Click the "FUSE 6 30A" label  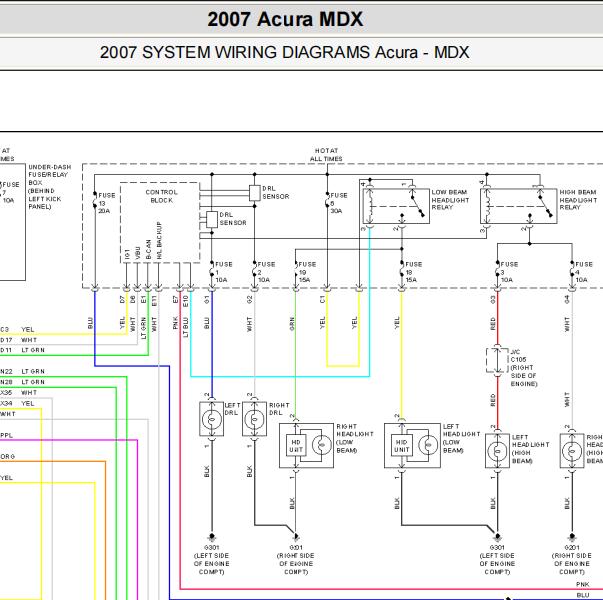pos(339,203)
